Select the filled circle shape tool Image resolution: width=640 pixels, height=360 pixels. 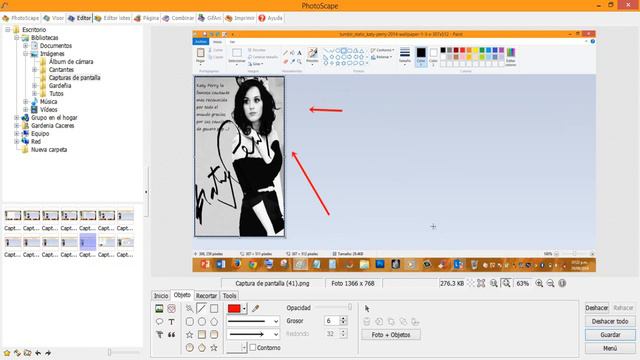click(x=189, y=348)
